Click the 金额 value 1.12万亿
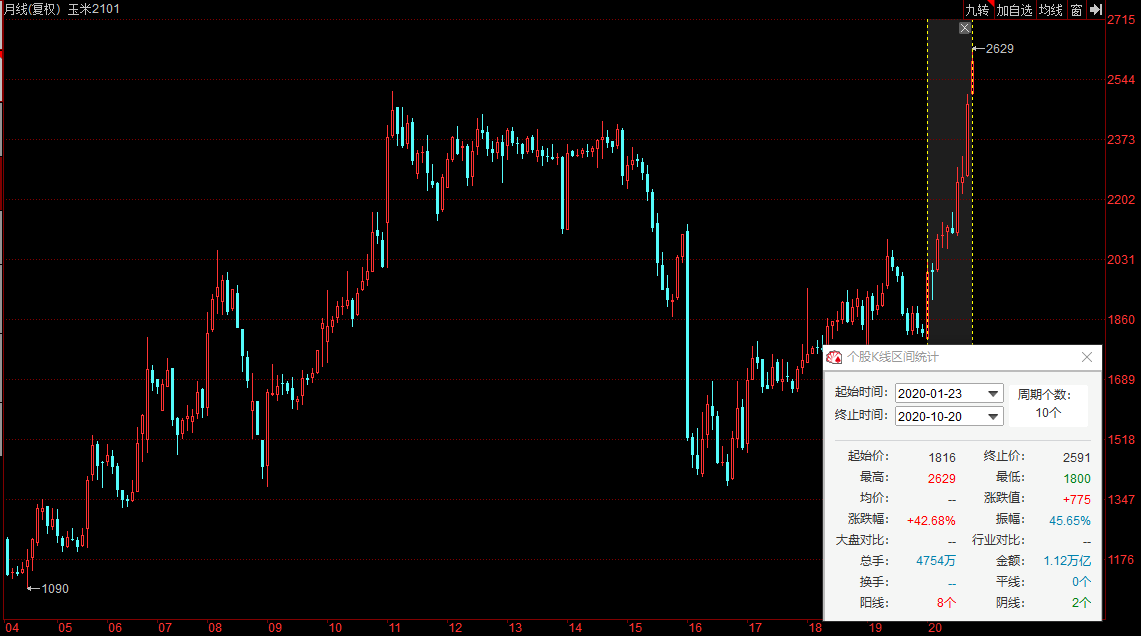Image resolution: width=1141 pixels, height=636 pixels. pyautogui.click(x=1068, y=561)
